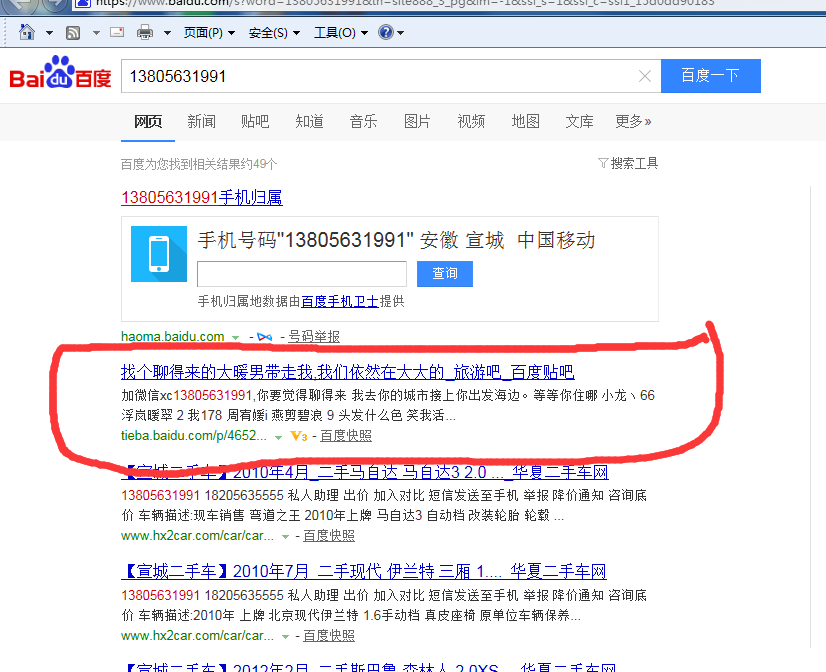Click the Baidu logo
Image resolution: width=826 pixels, height=672 pixels.
60,72
